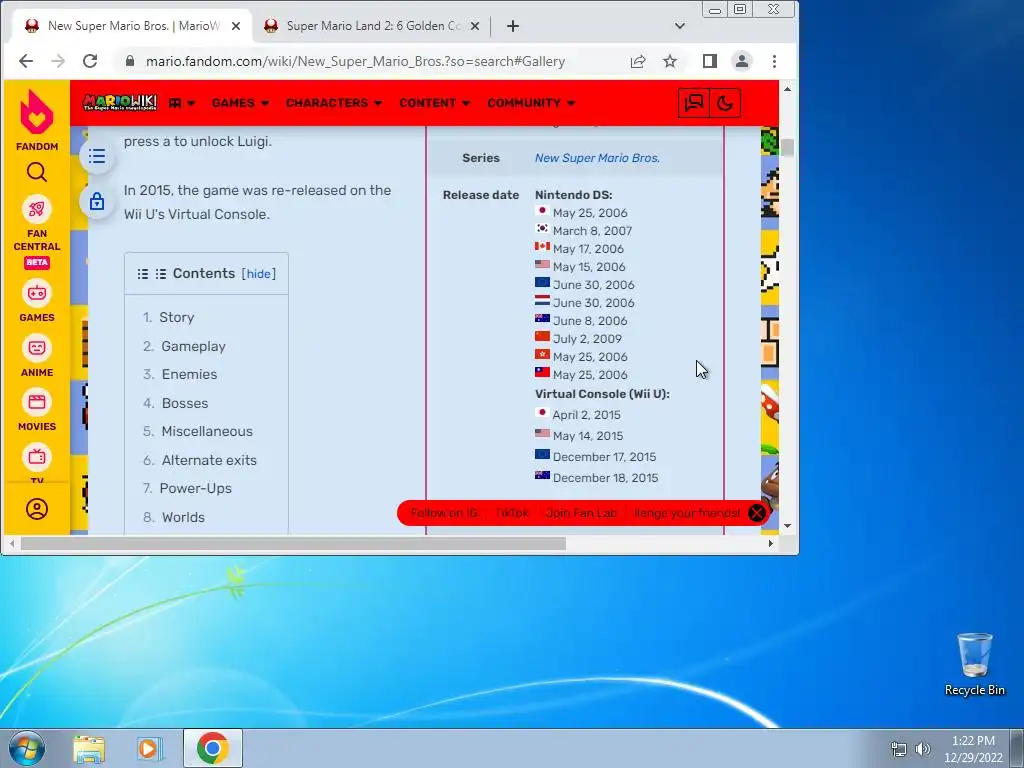Open volume control in system tray
This screenshot has height=768, width=1024.
click(x=922, y=749)
